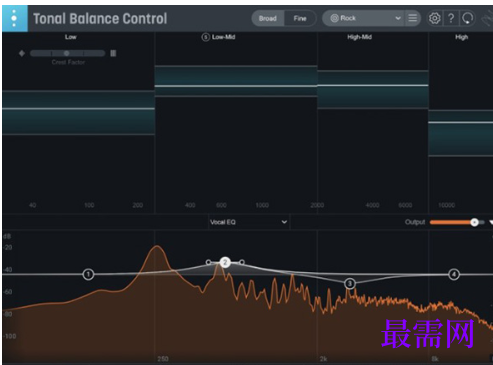Select EQ node 2
Image resolution: width=493 pixels, height=365 pixels.
[225, 262]
